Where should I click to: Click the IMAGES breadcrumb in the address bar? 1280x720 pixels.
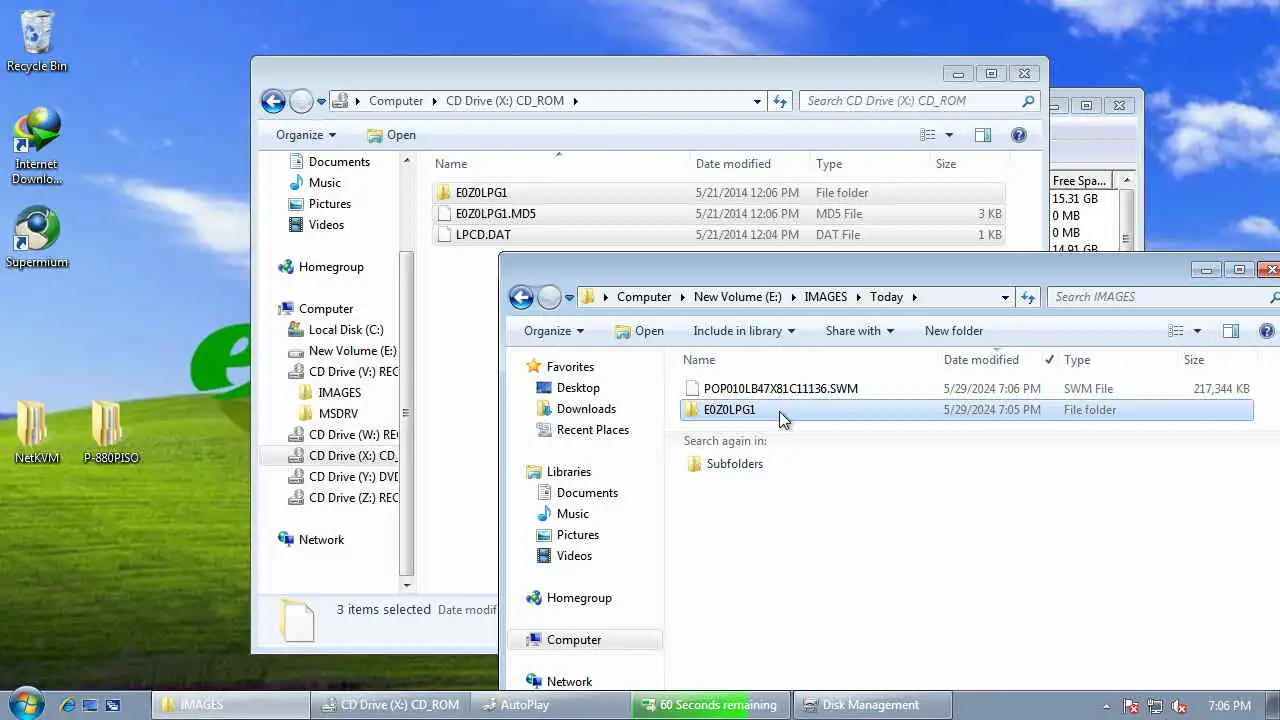coord(825,297)
